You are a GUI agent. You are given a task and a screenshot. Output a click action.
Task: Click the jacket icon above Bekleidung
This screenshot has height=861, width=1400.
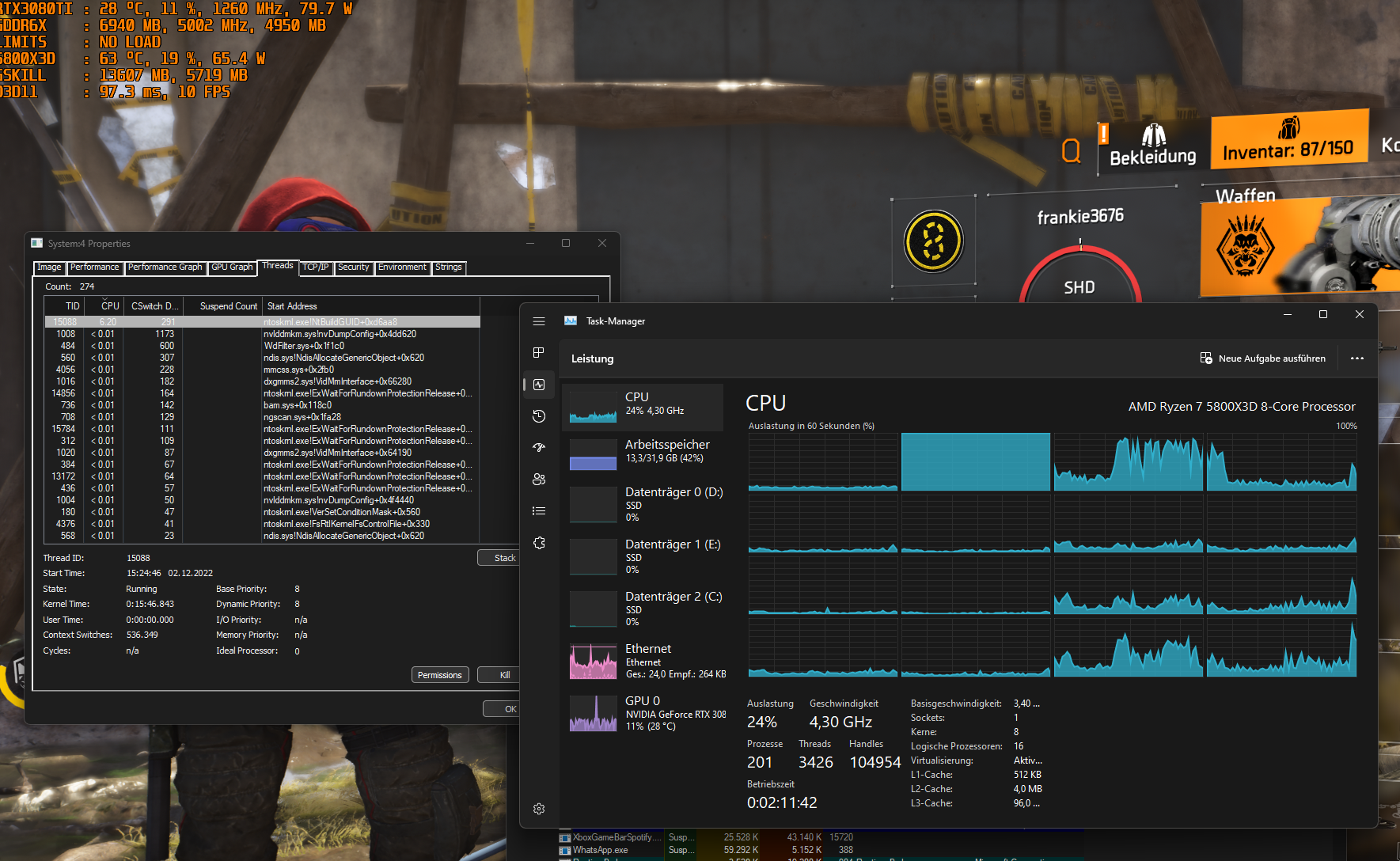pos(1153,135)
